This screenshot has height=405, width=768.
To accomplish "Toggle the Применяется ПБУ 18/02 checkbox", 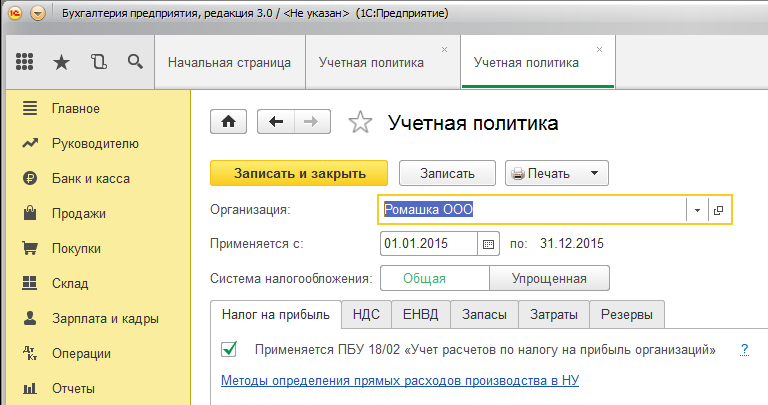I will (229, 349).
